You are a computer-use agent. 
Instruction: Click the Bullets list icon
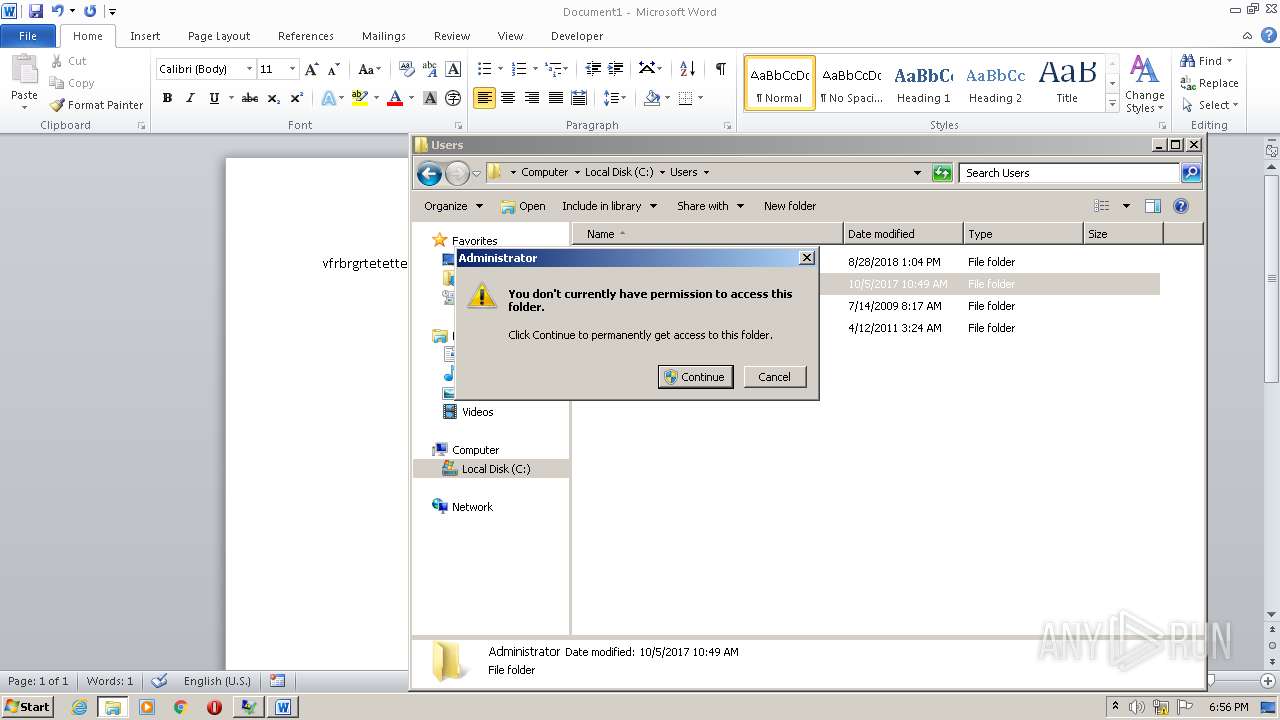[x=485, y=69]
